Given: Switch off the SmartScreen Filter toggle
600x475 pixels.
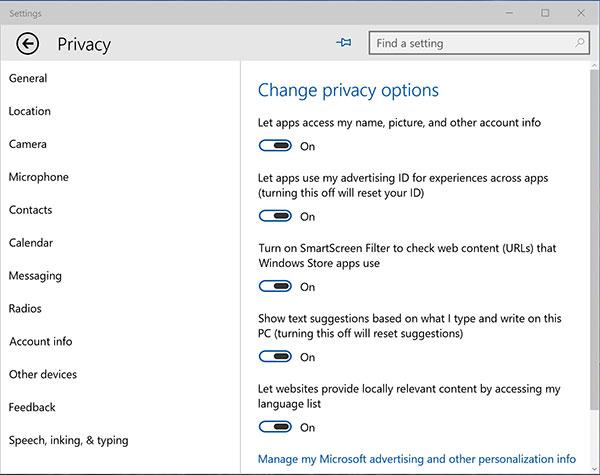Looking at the screenshot, I should pos(275,286).
